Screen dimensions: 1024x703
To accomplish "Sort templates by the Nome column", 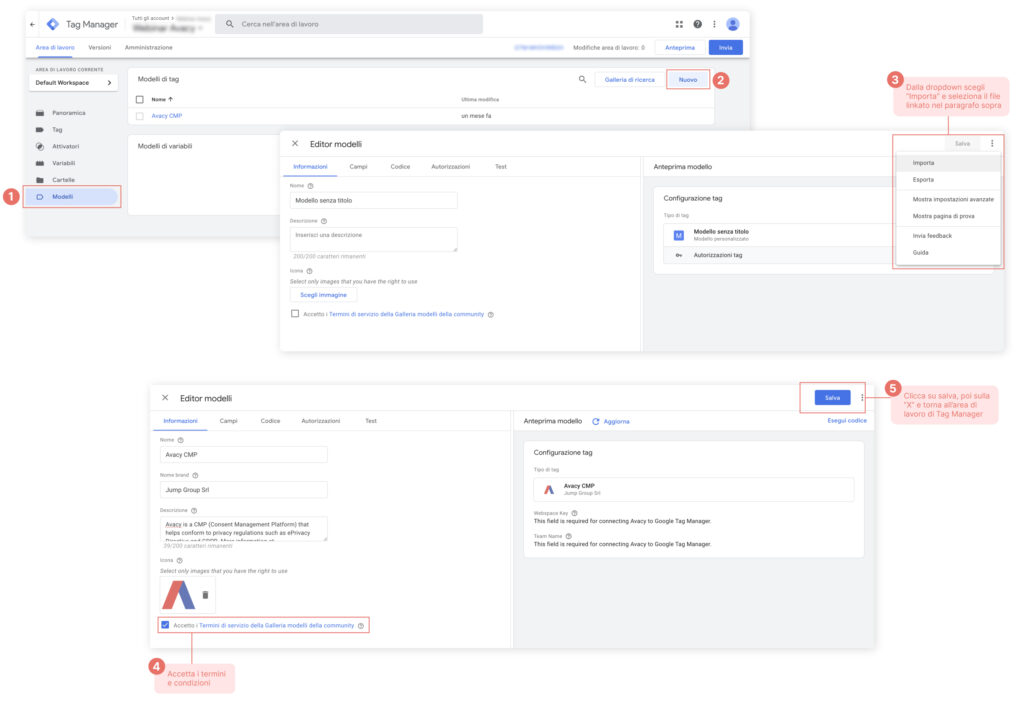I will [x=162, y=100].
